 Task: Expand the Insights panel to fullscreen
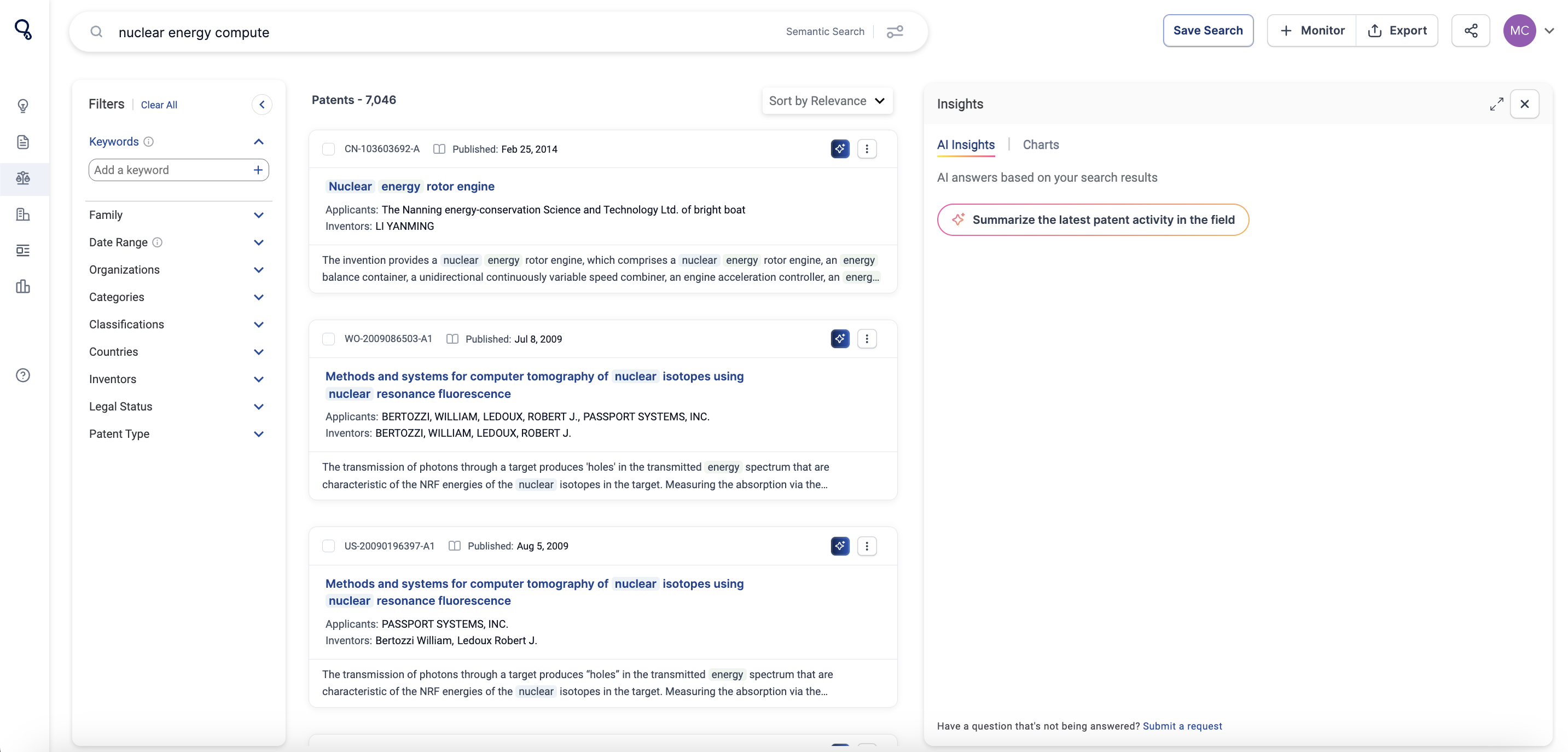(1497, 104)
